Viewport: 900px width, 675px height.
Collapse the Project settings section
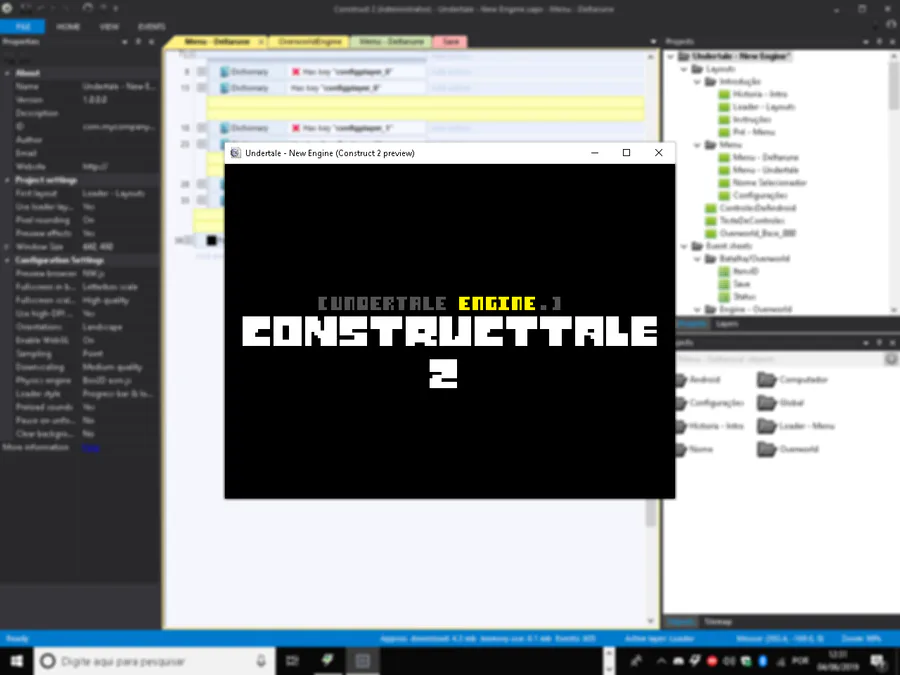[7, 180]
